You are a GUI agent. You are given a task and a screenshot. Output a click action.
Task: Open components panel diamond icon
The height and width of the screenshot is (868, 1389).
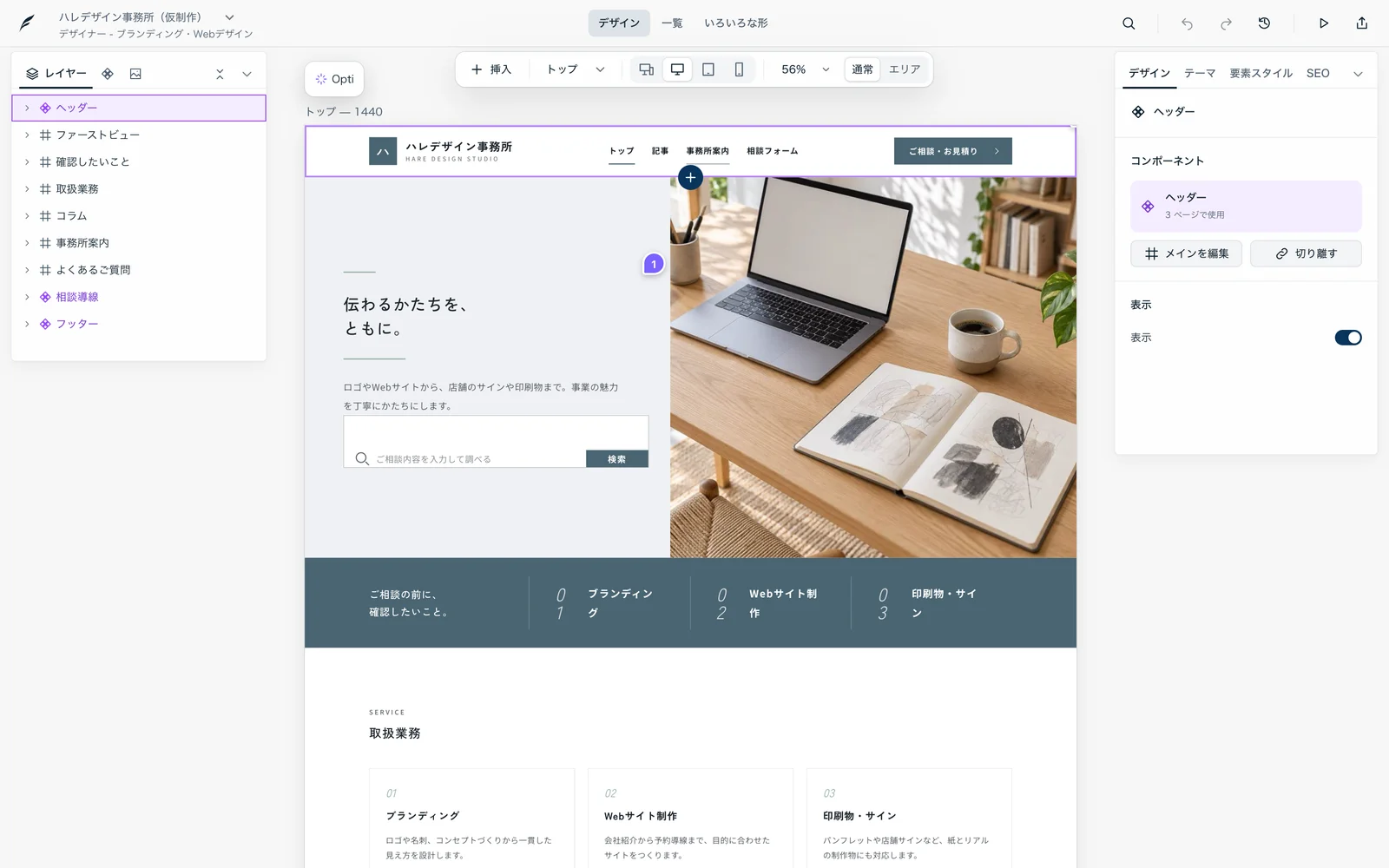click(108, 74)
